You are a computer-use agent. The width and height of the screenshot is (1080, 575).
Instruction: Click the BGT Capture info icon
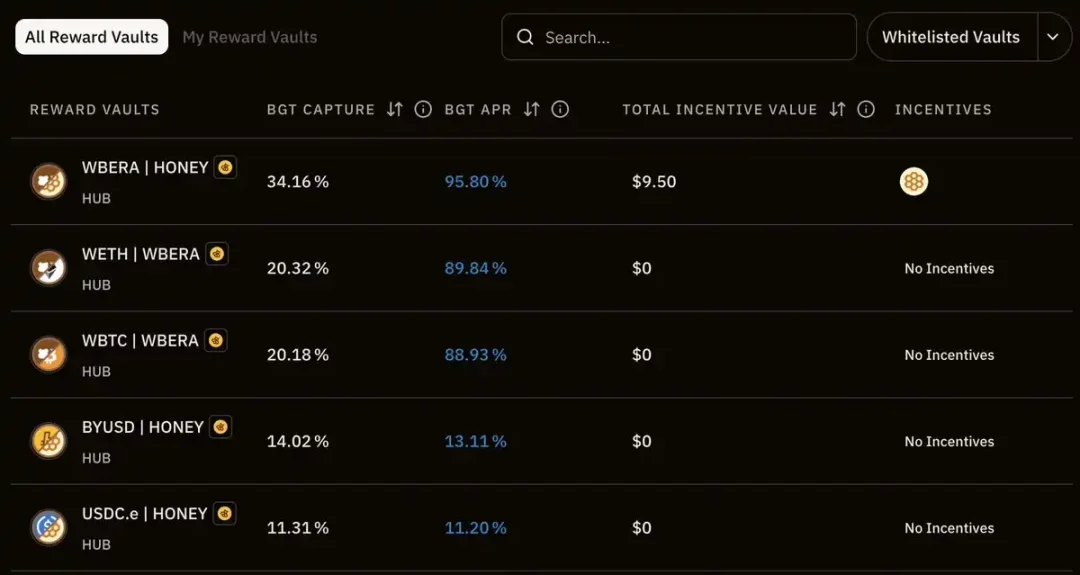click(423, 109)
